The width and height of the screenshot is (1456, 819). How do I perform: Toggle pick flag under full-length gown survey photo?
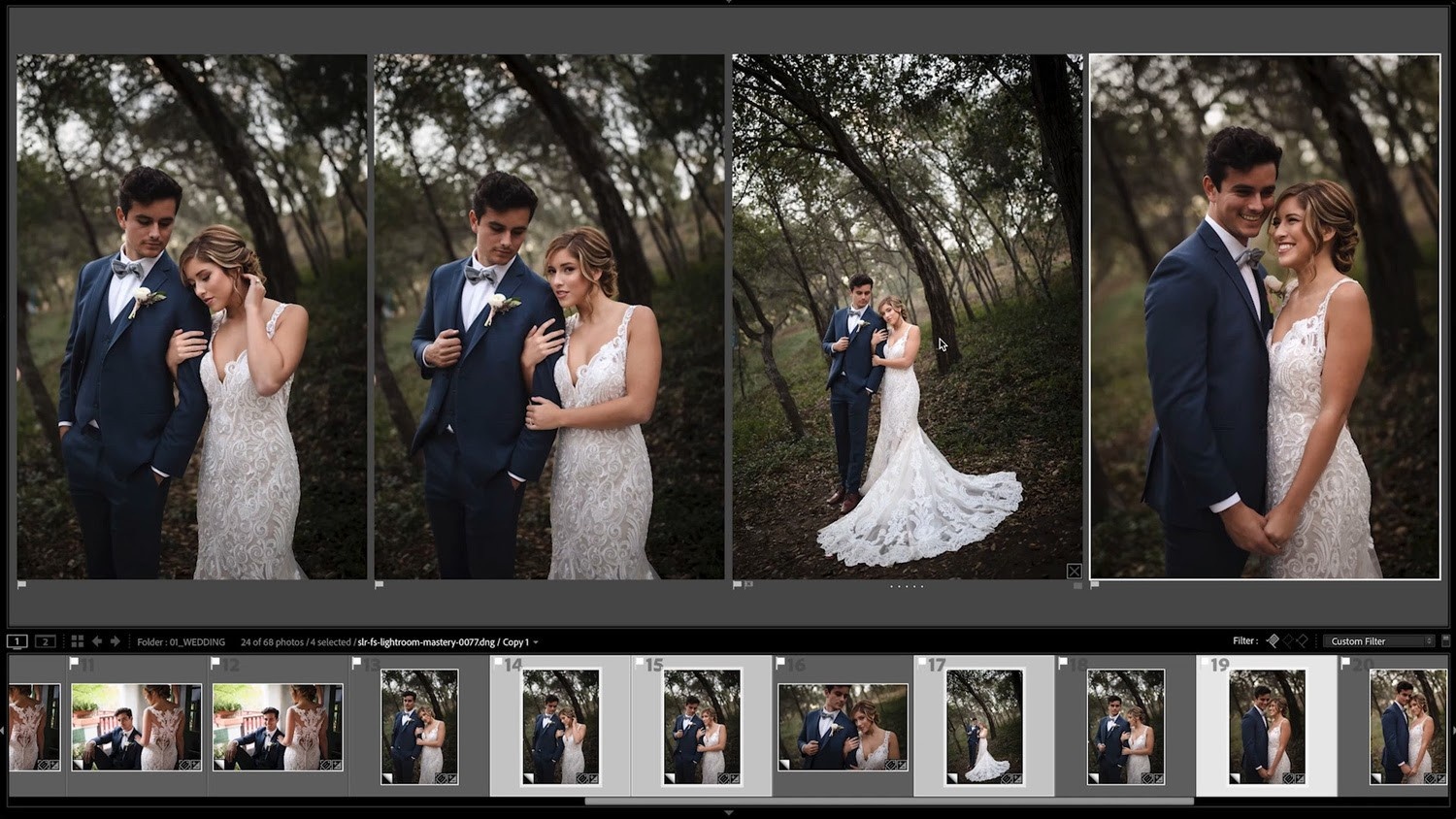(737, 585)
